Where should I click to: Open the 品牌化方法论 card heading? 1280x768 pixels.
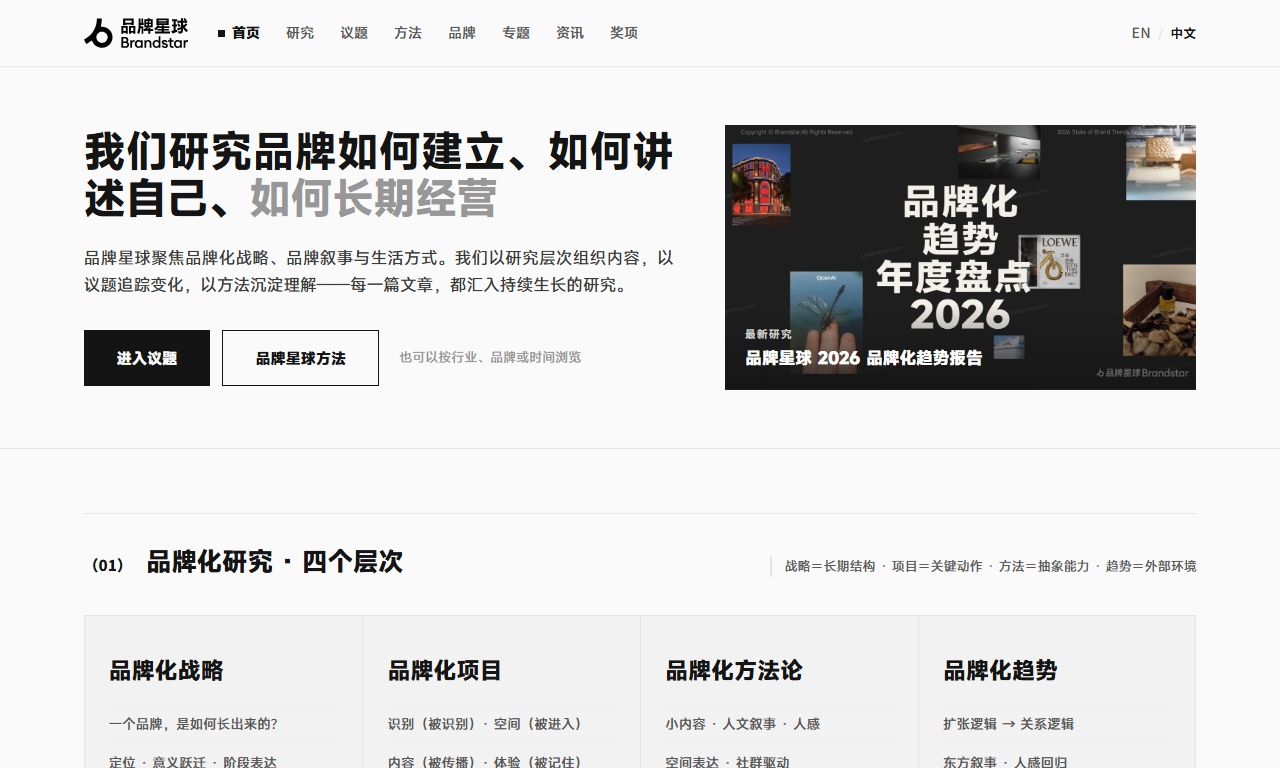point(734,670)
